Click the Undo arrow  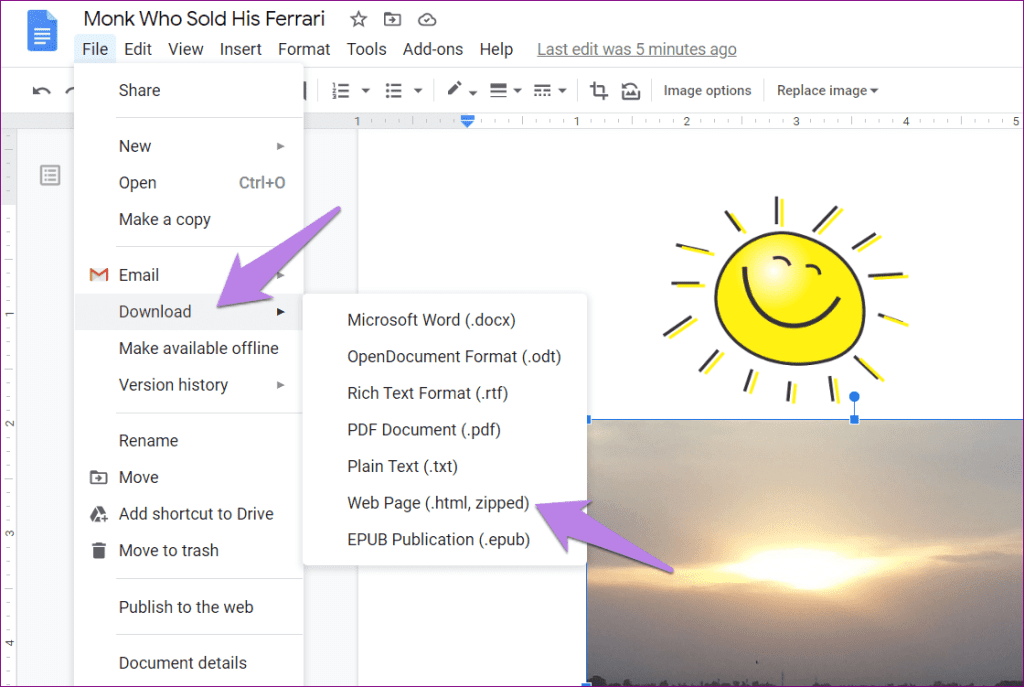(40, 90)
